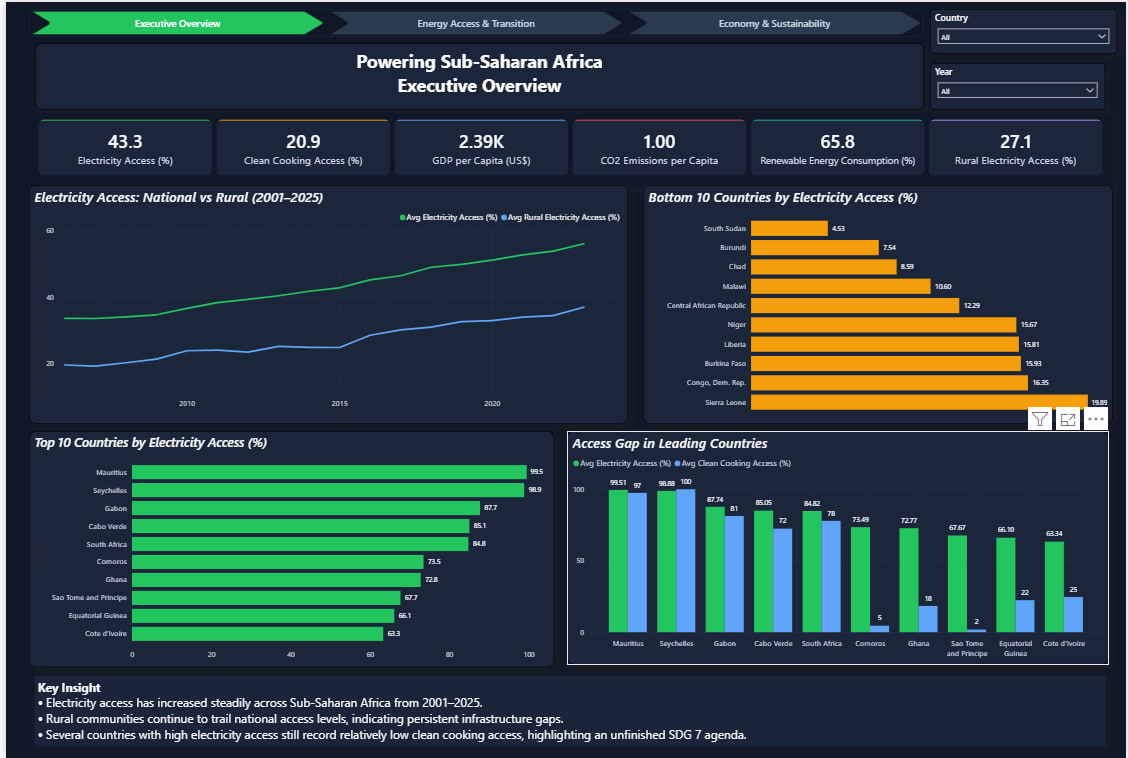Select the Niger bar in Bottom 10 chart
The image size is (1128, 758).
[883, 325]
